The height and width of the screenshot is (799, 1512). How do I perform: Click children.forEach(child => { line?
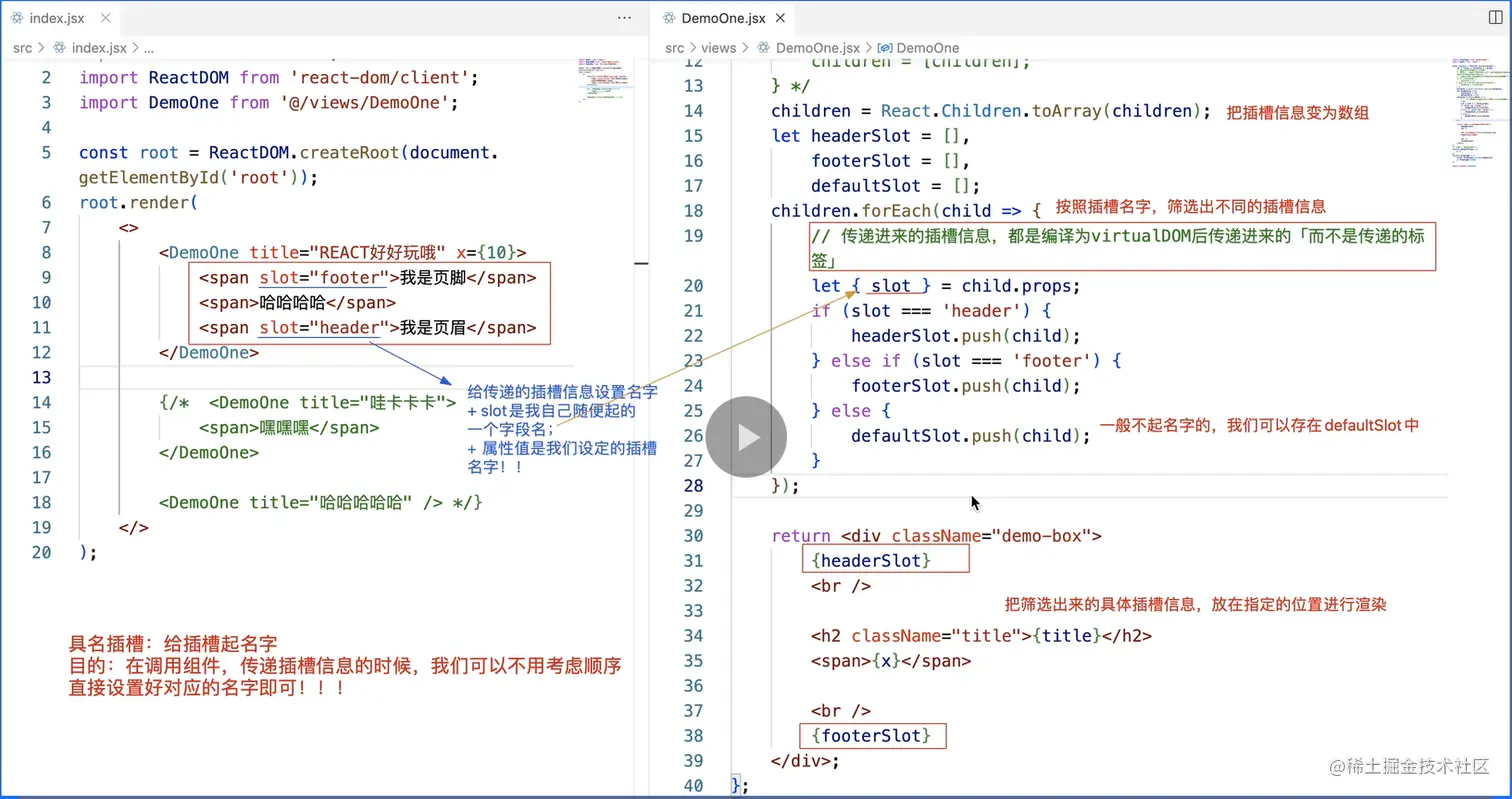click(x=906, y=210)
